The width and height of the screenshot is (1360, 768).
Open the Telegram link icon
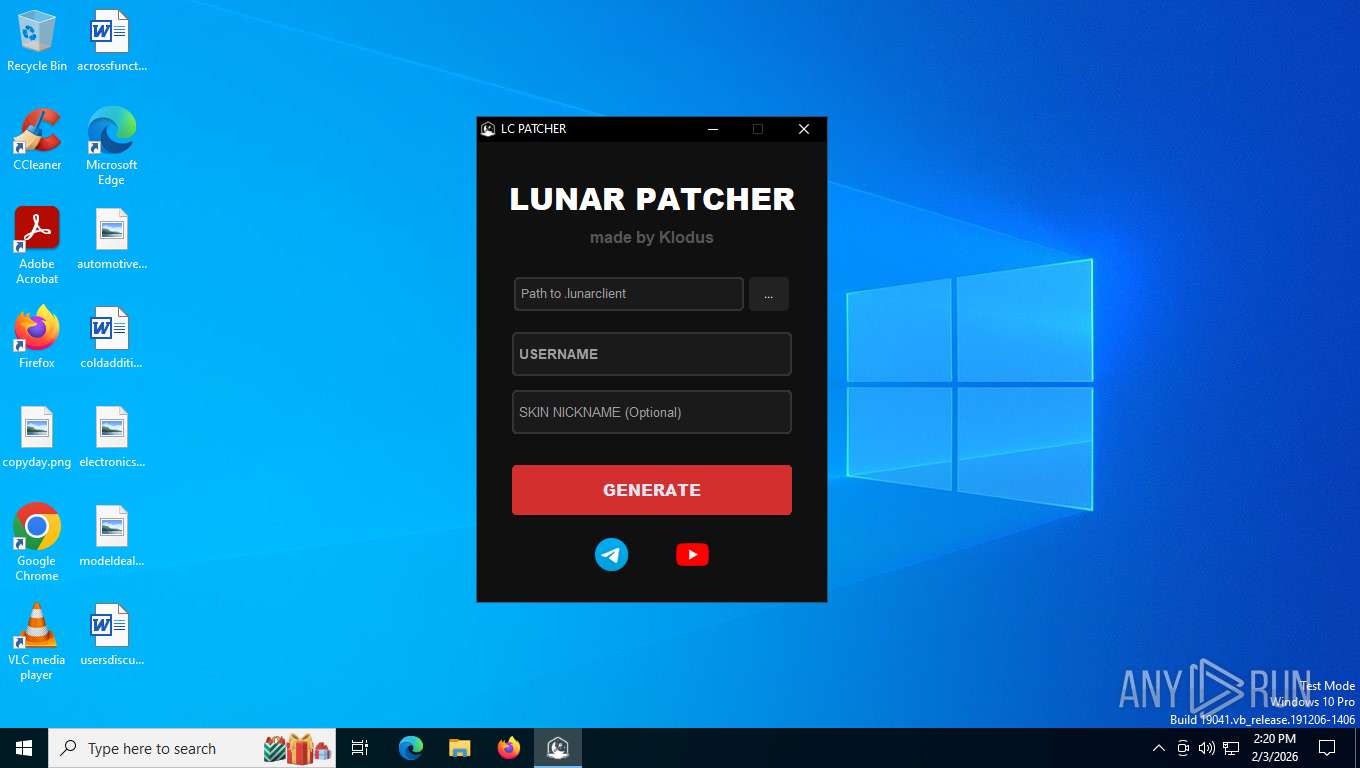click(x=611, y=554)
